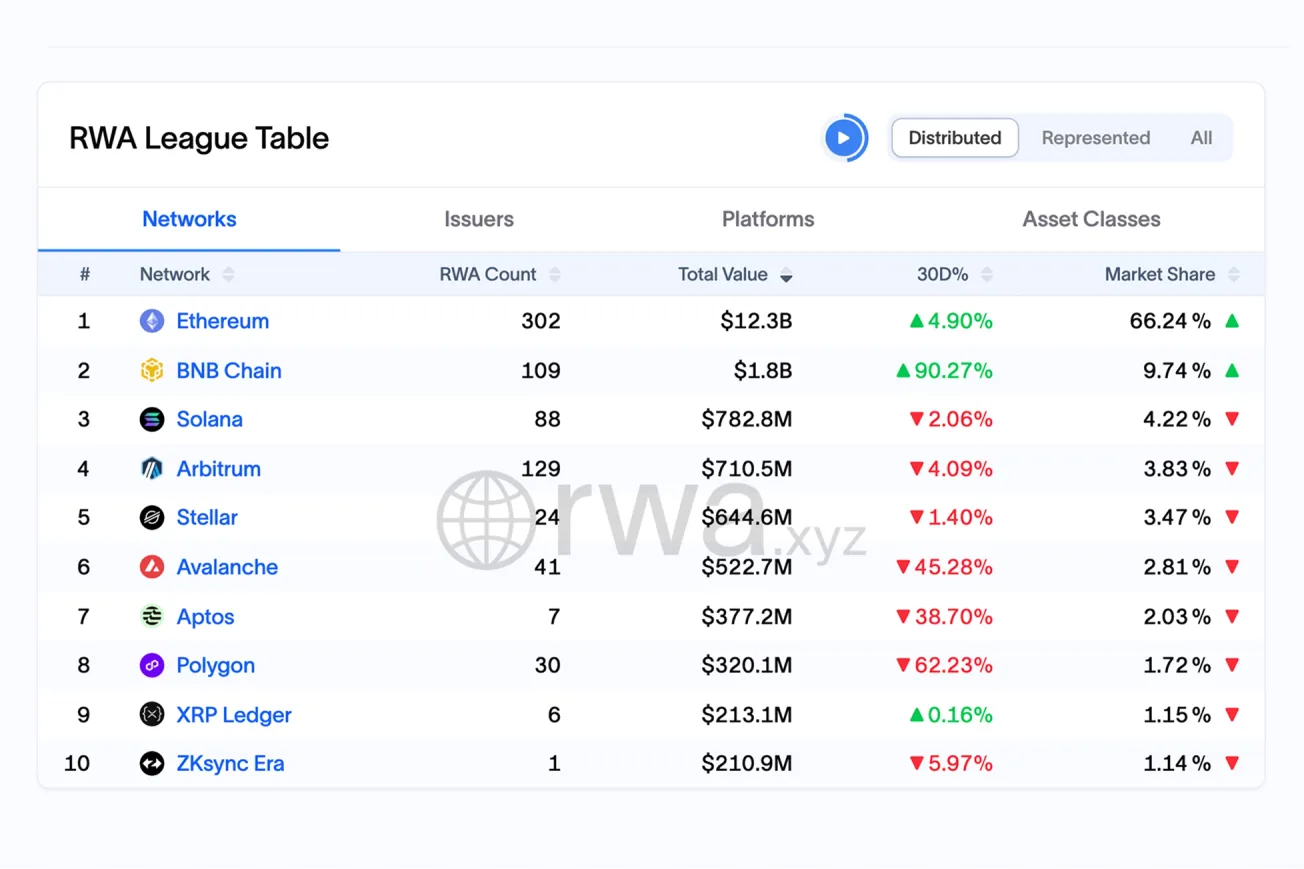Sort table by RWA Count arrows
The height and width of the screenshot is (869, 1304).
pyautogui.click(x=555, y=275)
